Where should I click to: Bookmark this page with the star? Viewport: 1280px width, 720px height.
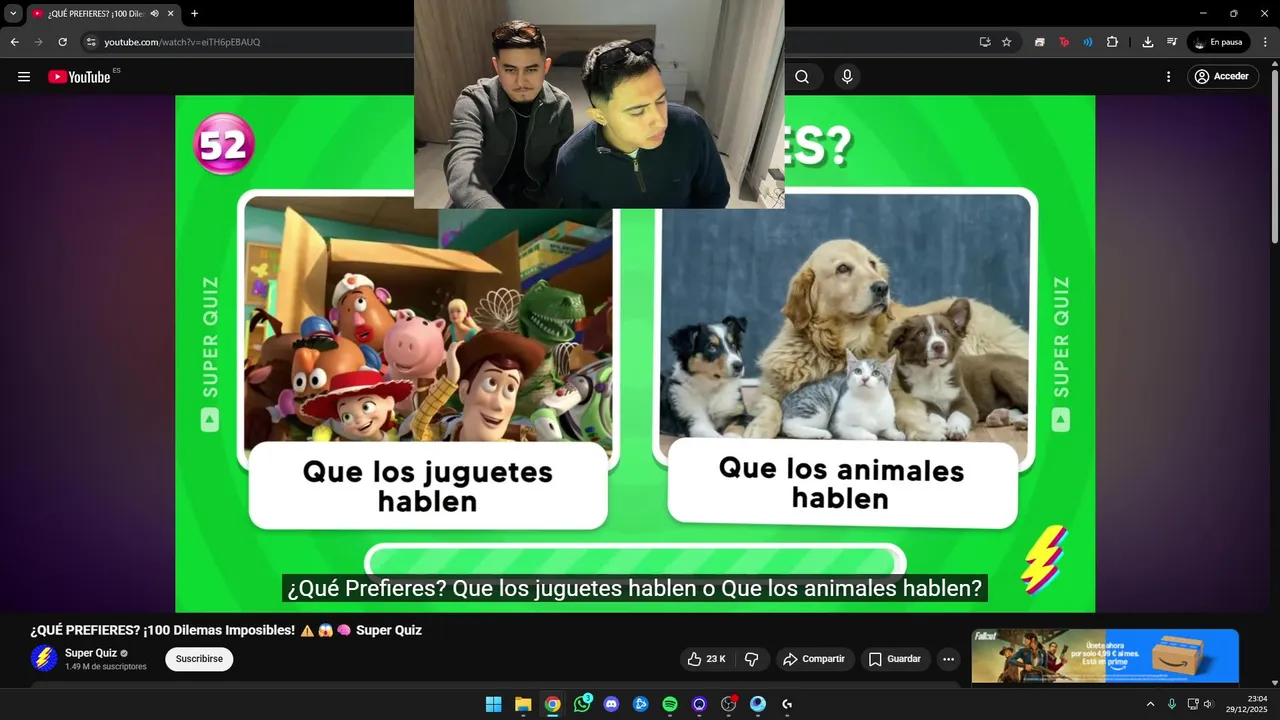pyautogui.click(x=1006, y=42)
